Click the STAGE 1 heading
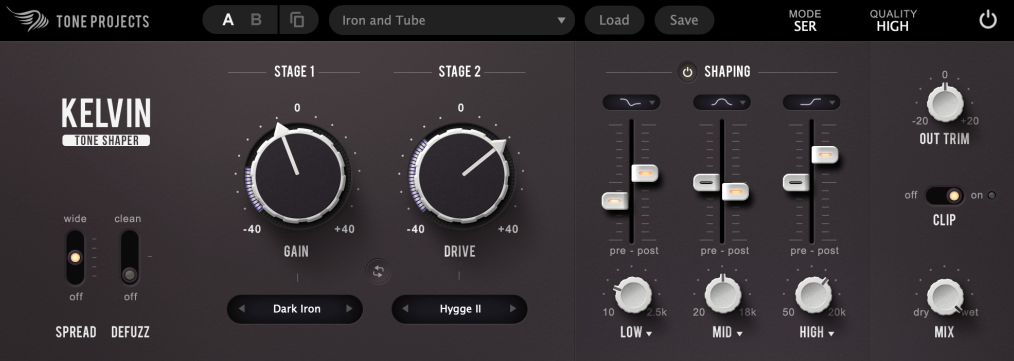1014x361 pixels. point(294,72)
